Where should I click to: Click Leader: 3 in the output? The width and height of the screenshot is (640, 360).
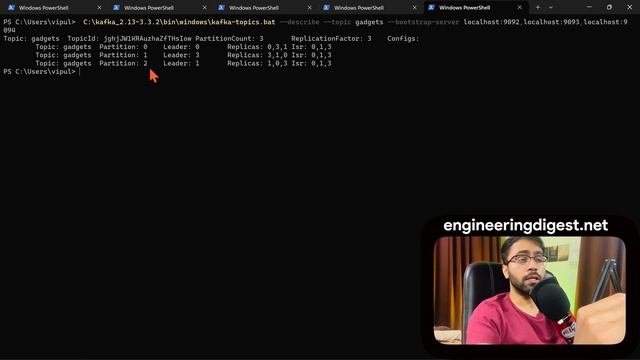pos(181,55)
